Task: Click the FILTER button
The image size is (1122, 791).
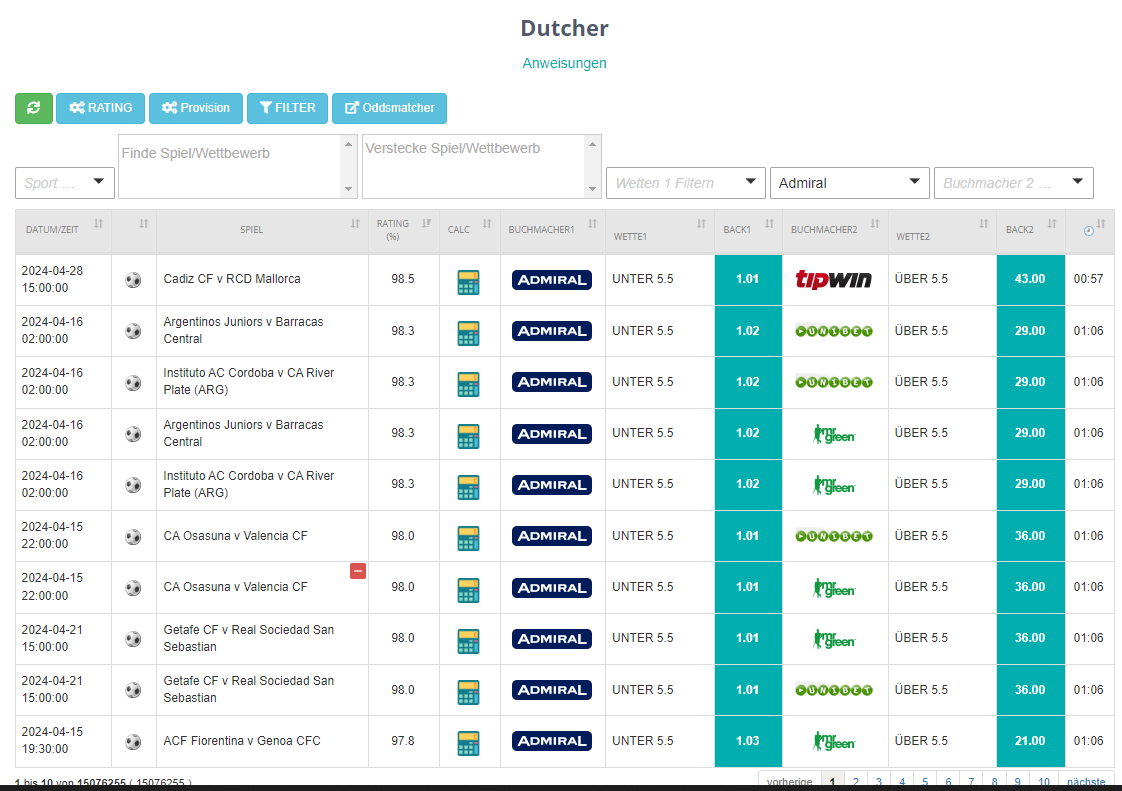Action: [x=288, y=108]
